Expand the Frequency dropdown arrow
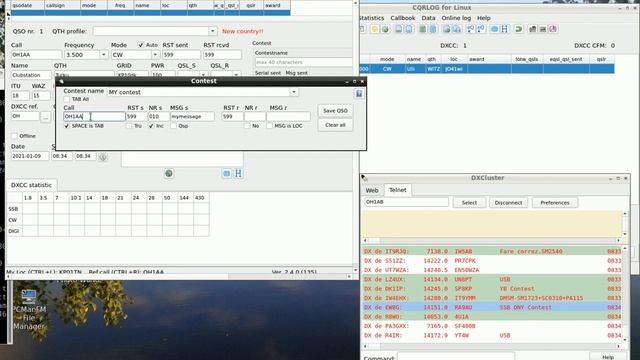This screenshot has width=640, height=360. coord(103,55)
